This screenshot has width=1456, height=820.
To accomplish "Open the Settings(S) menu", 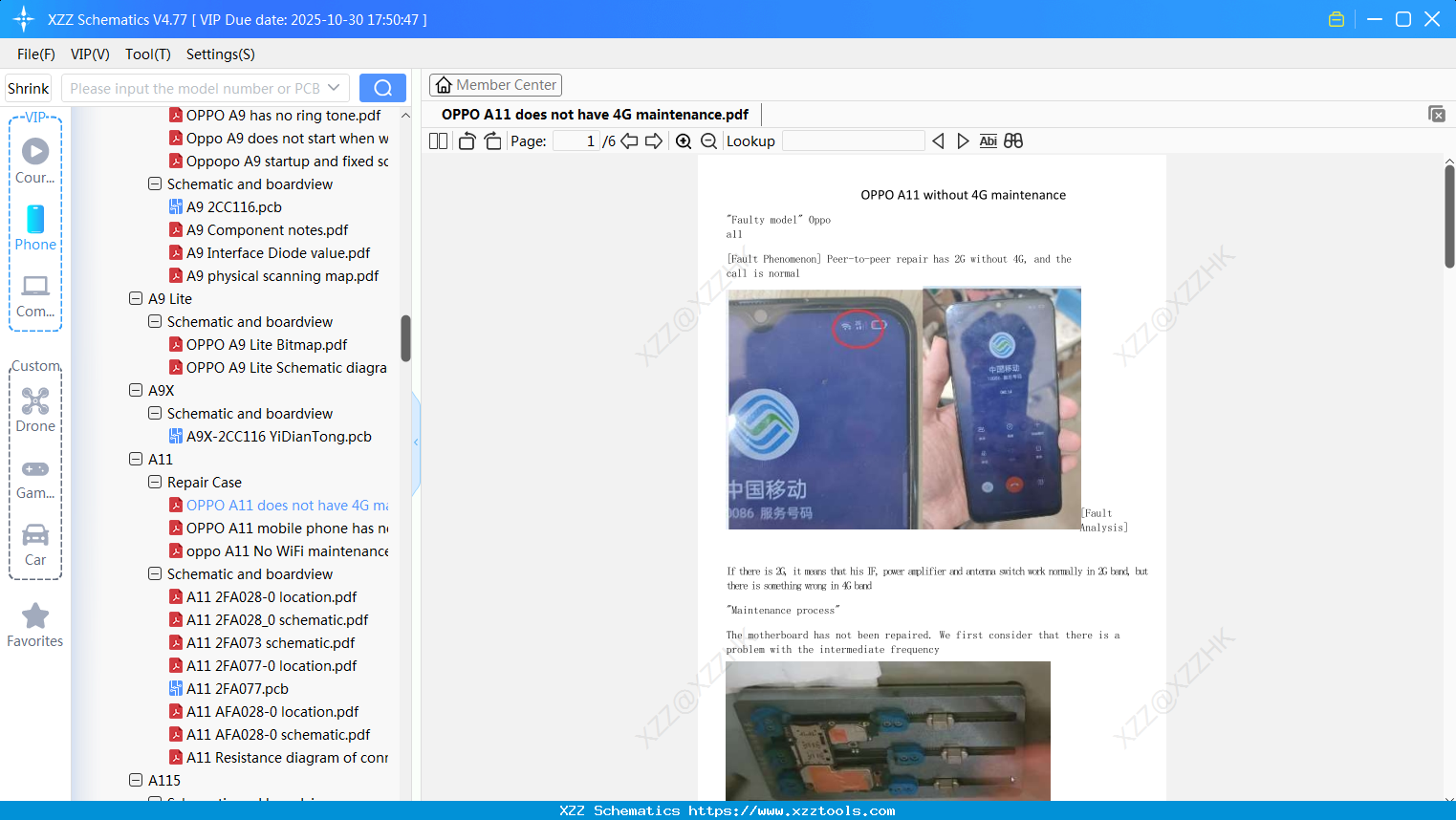I will coord(221,54).
